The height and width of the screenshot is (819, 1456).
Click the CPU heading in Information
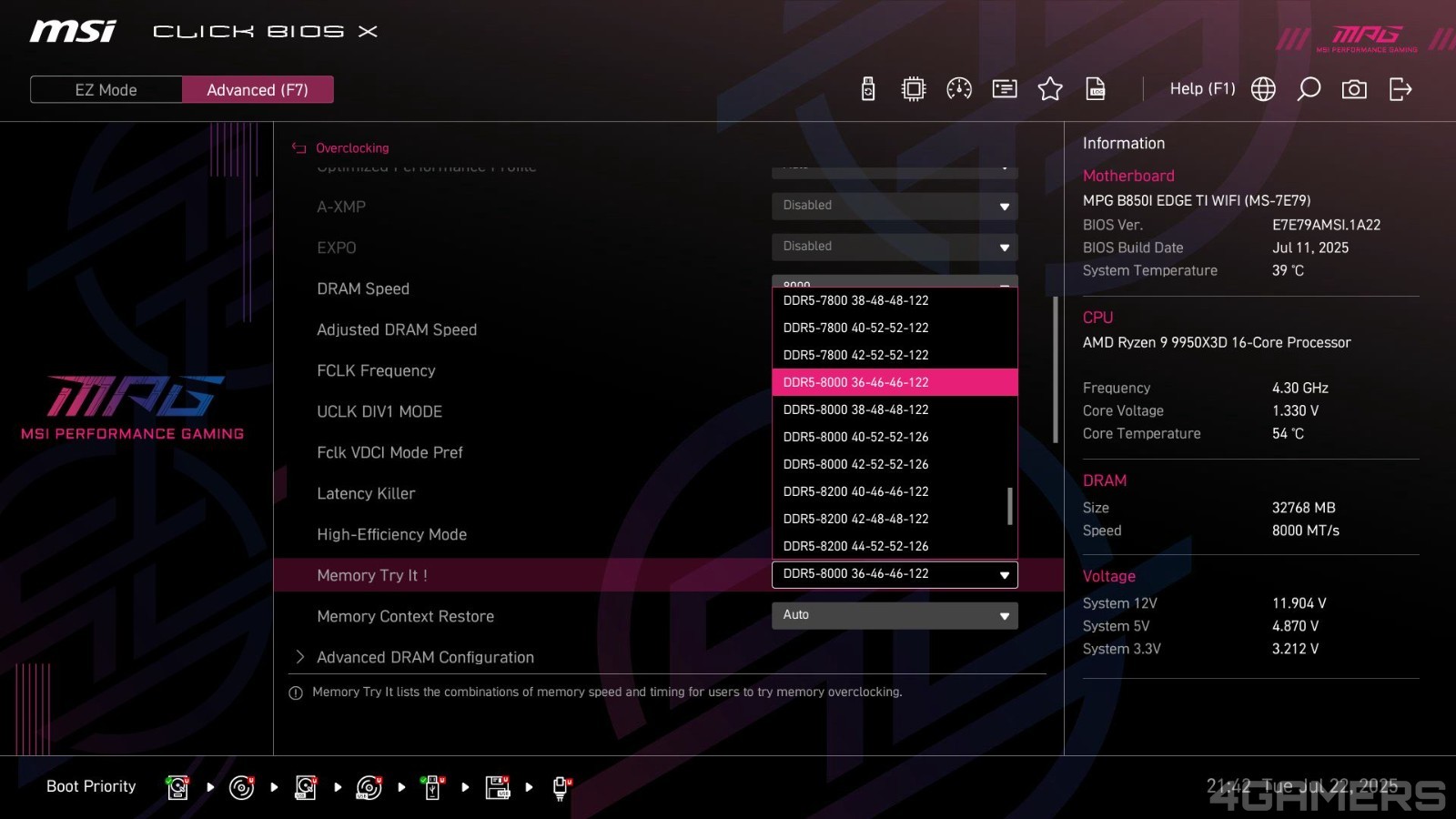(x=1097, y=318)
